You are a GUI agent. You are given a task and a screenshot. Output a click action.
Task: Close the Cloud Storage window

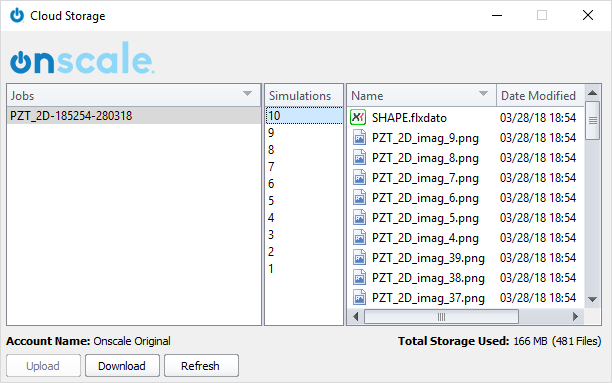click(x=588, y=16)
